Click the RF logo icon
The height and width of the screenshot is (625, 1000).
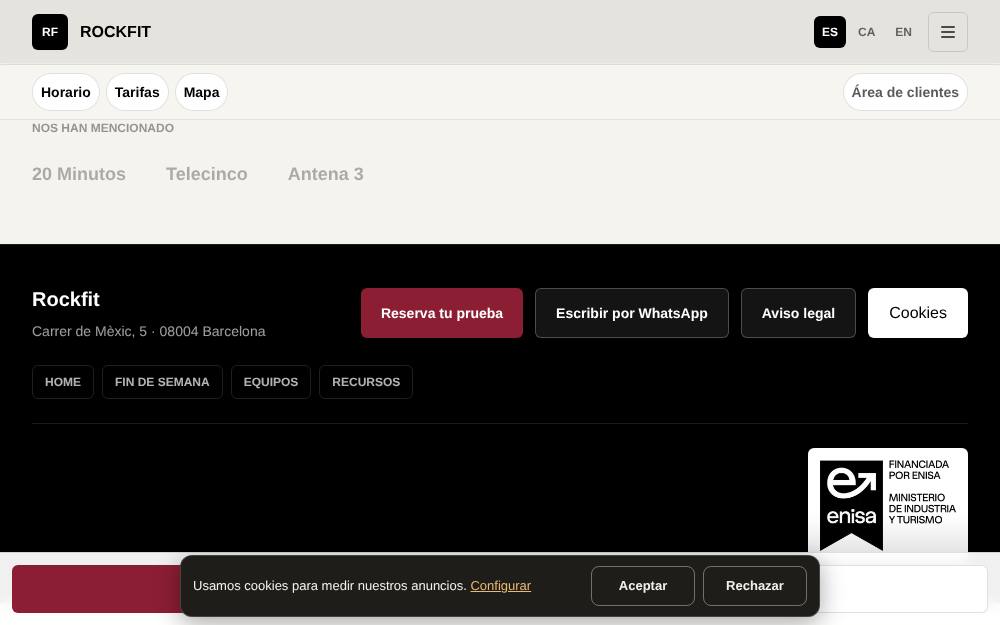[50, 32]
